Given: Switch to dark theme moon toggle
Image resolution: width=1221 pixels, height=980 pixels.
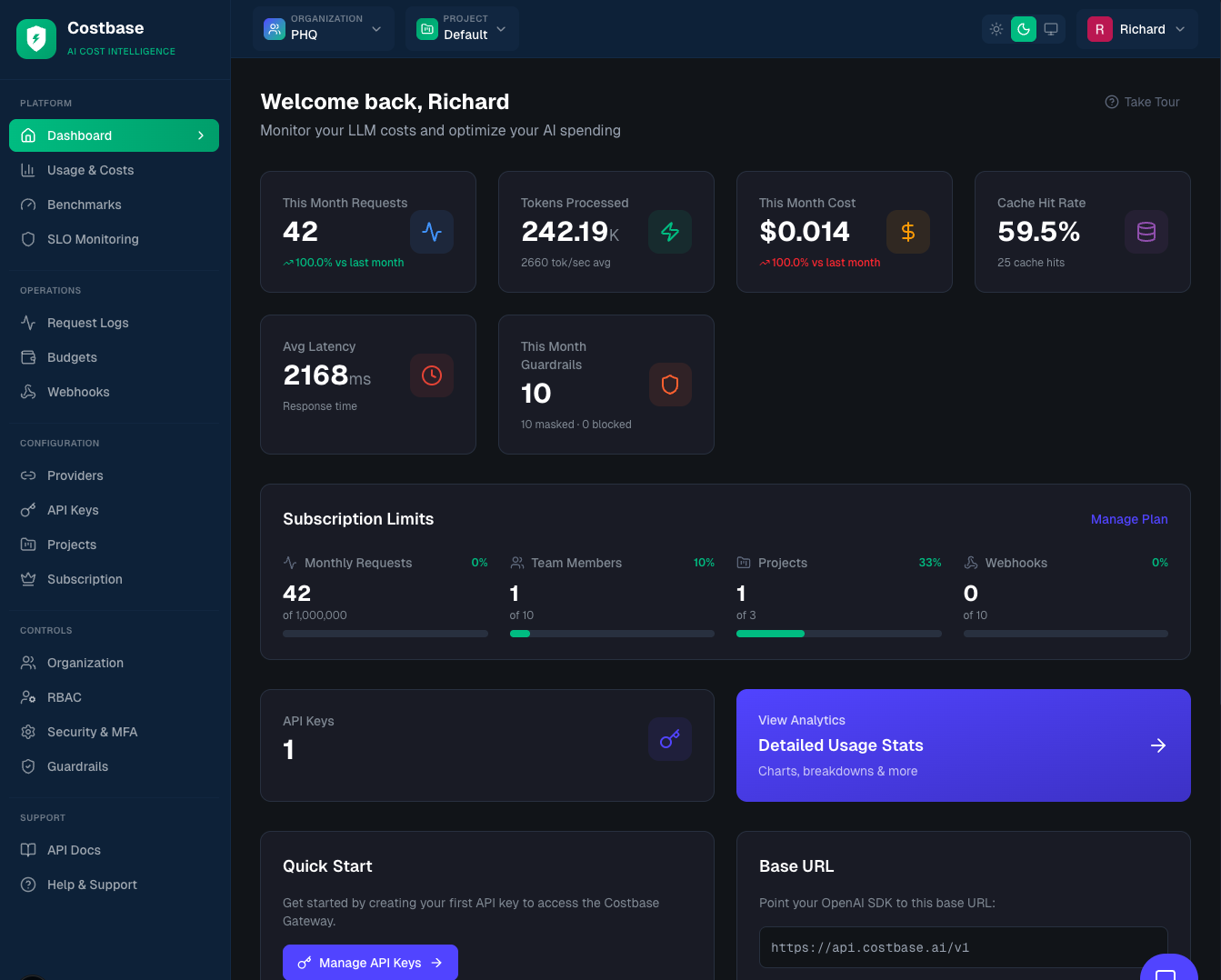Looking at the screenshot, I should pyautogui.click(x=1024, y=29).
